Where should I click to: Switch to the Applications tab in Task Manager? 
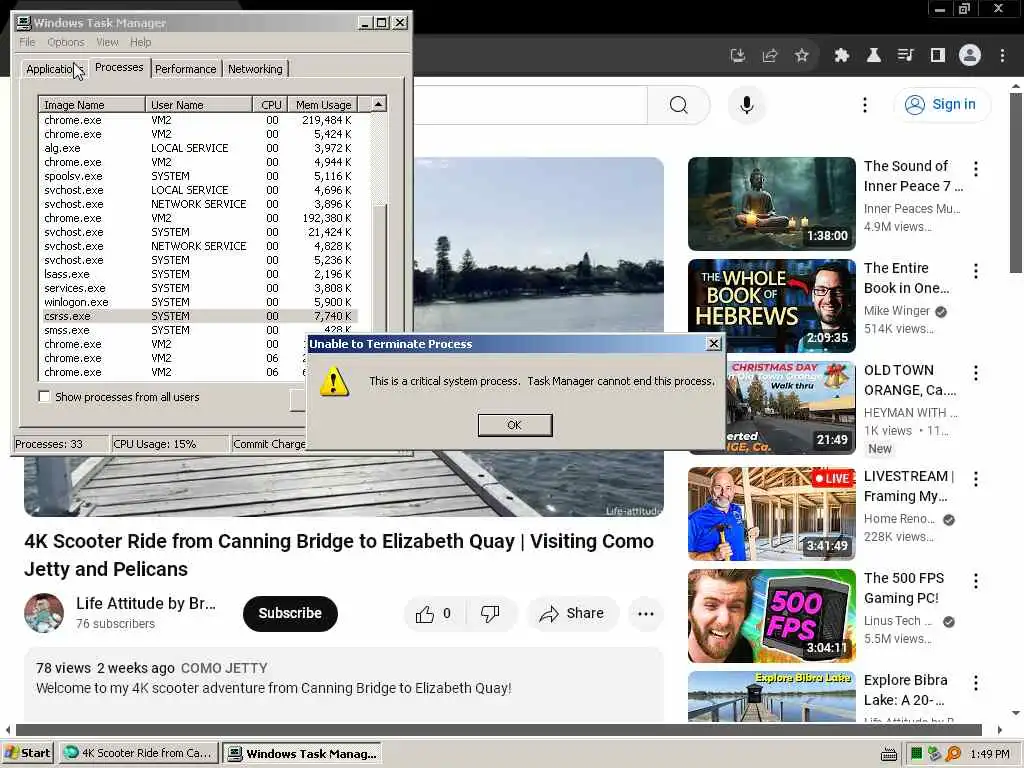(53, 69)
